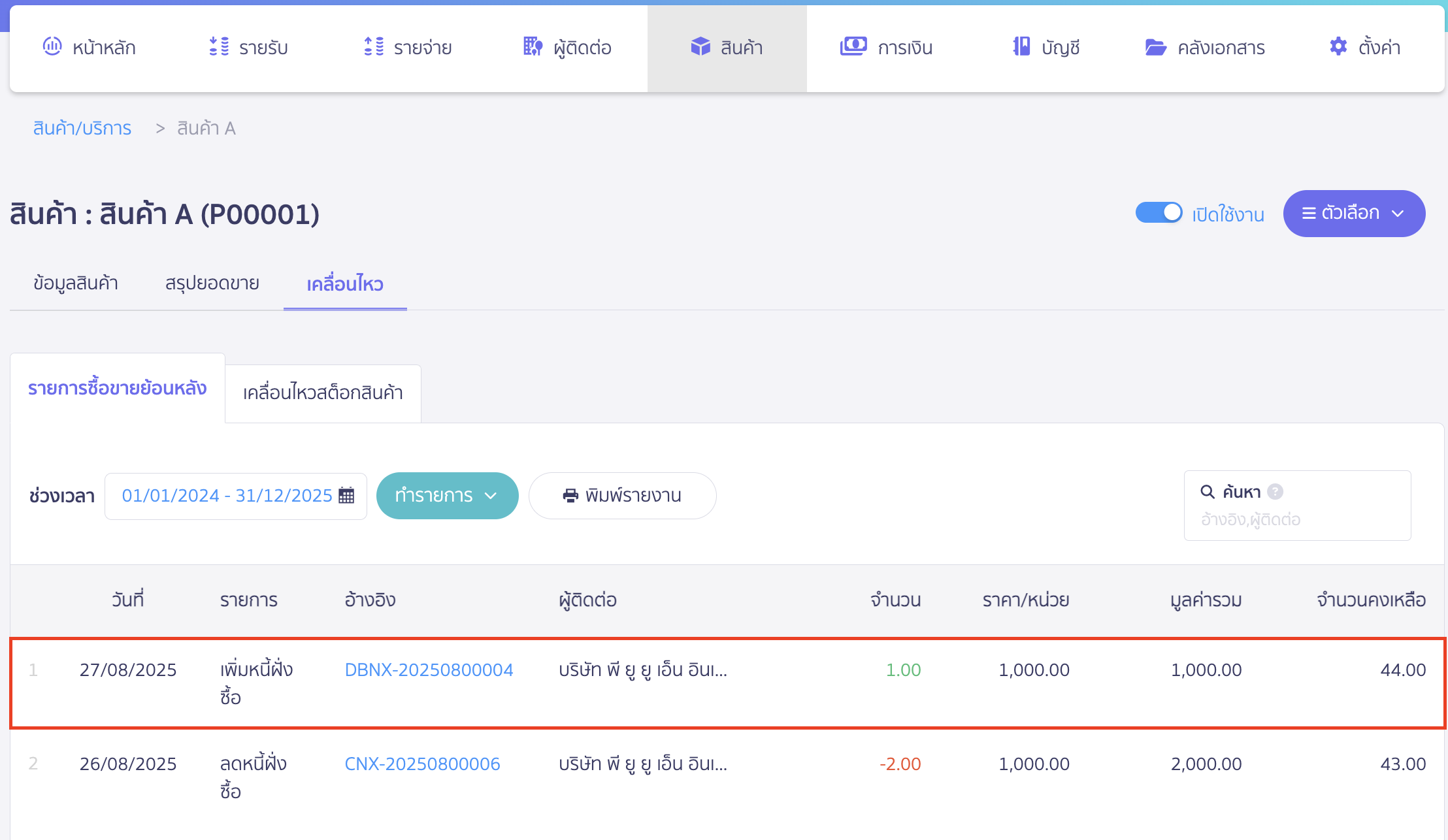Click red quantity -2.00

(900, 764)
